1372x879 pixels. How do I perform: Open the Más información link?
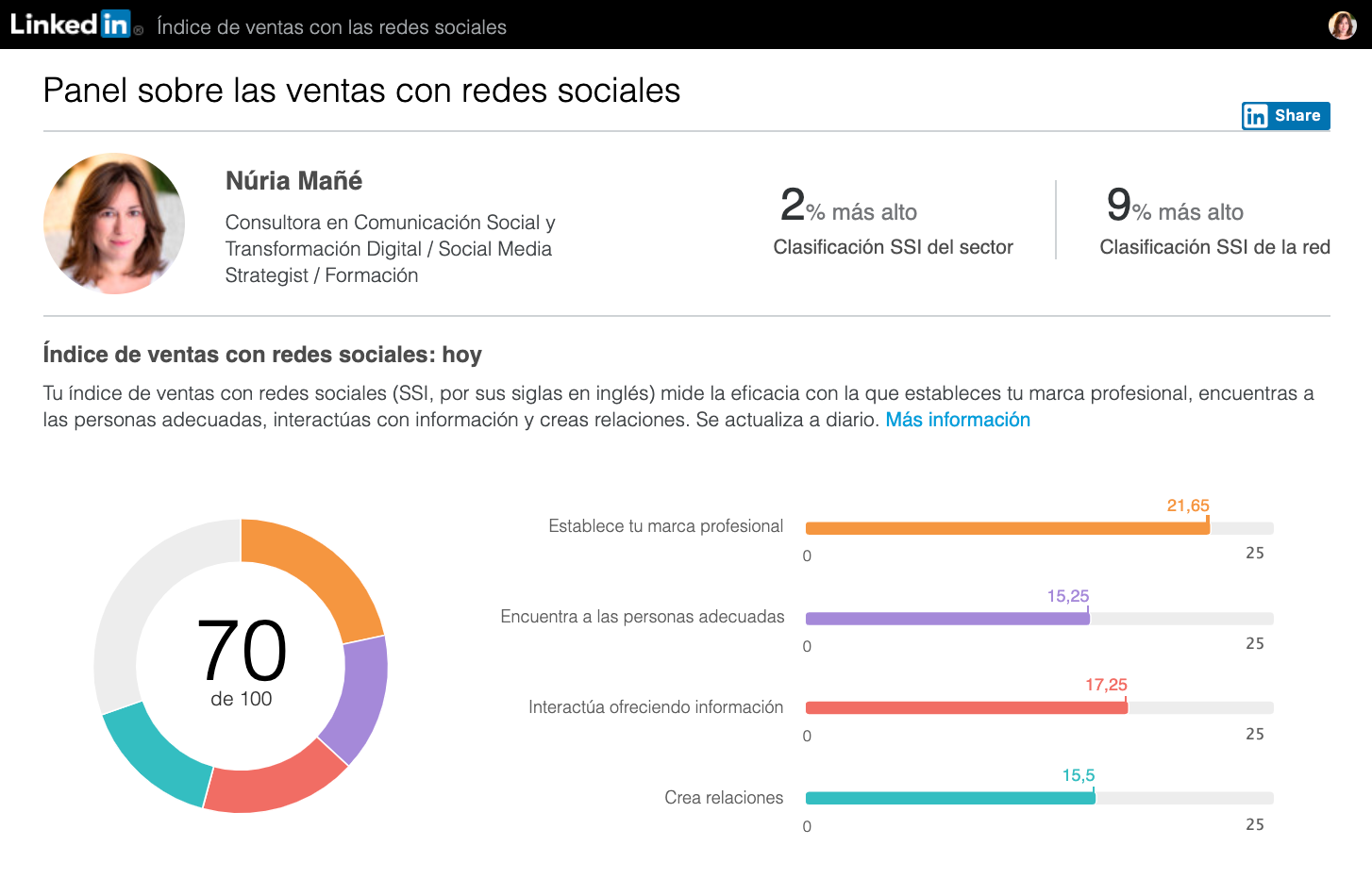click(x=958, y=420)
